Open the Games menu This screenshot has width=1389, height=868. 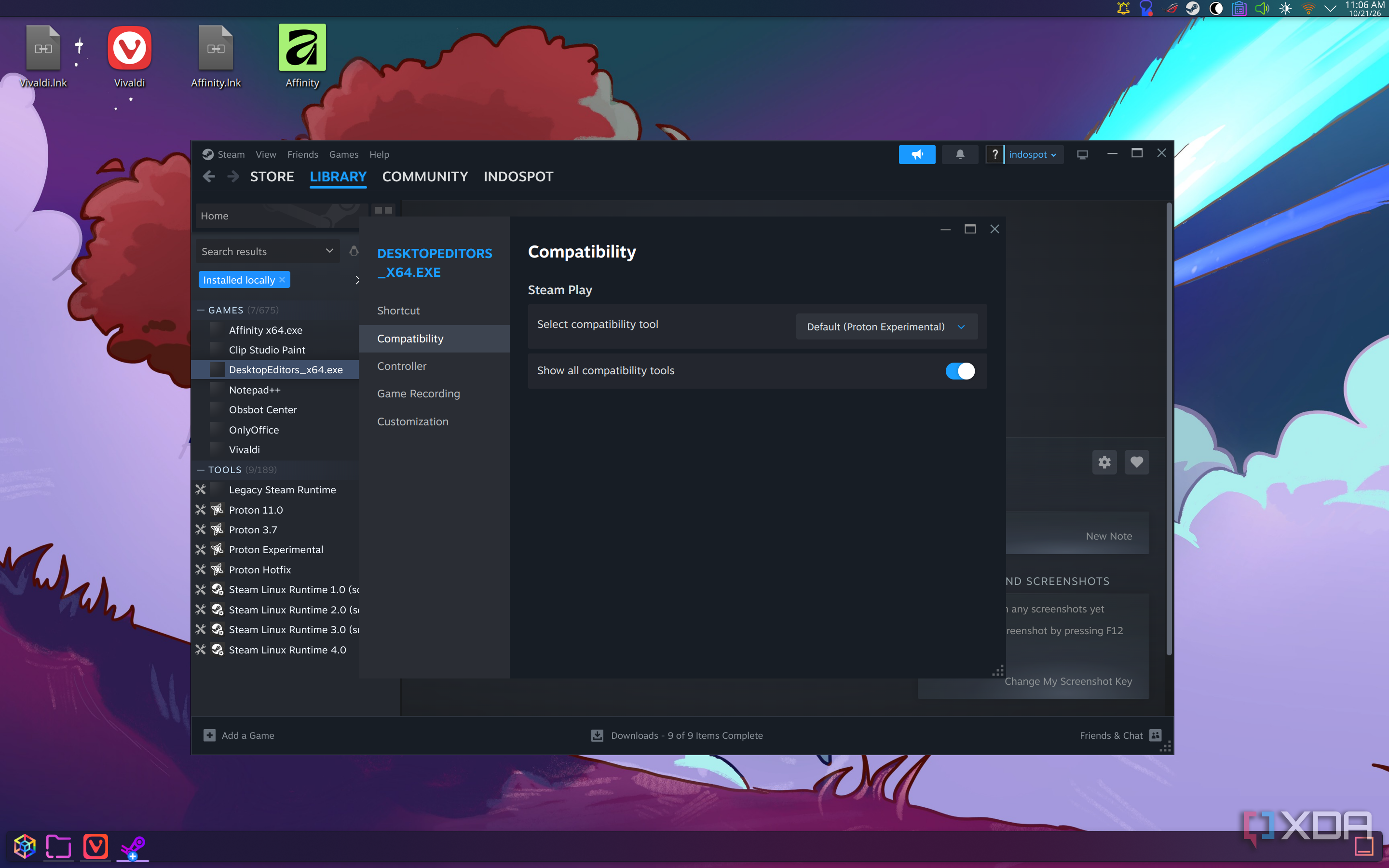coord(343,154)
